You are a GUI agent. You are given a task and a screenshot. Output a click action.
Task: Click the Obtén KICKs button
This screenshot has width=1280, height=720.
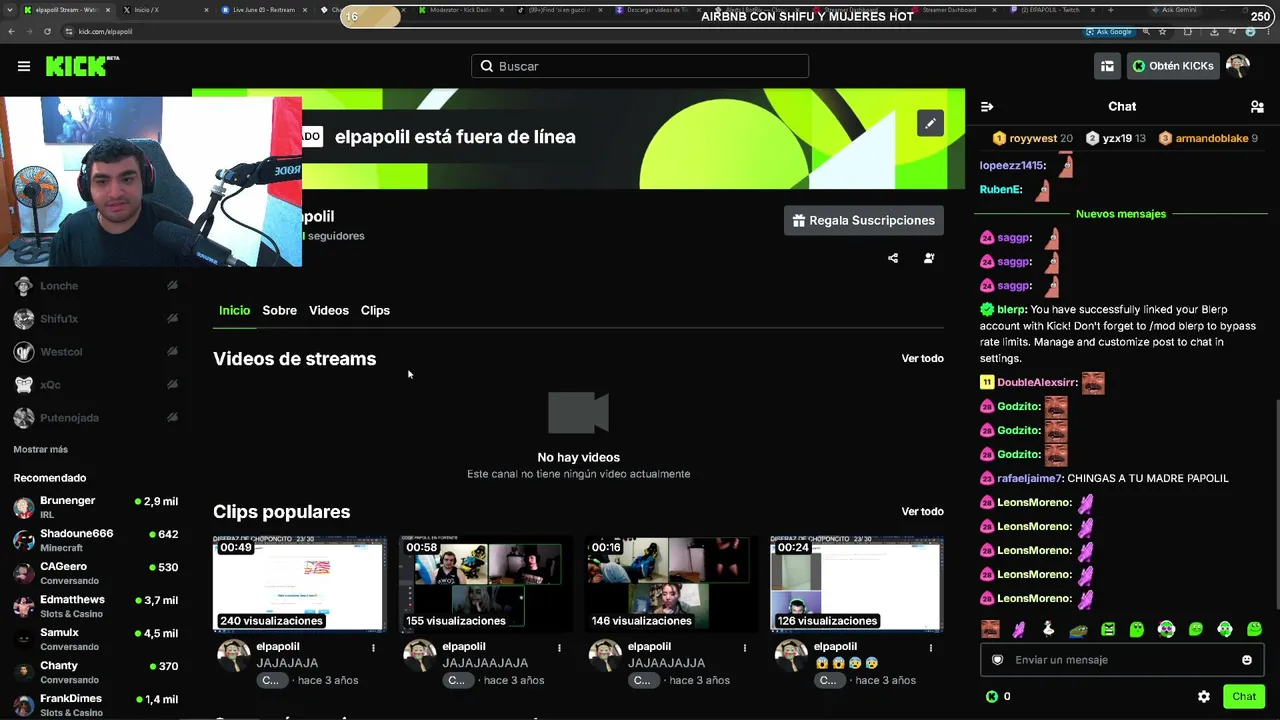pos(1173,66)
